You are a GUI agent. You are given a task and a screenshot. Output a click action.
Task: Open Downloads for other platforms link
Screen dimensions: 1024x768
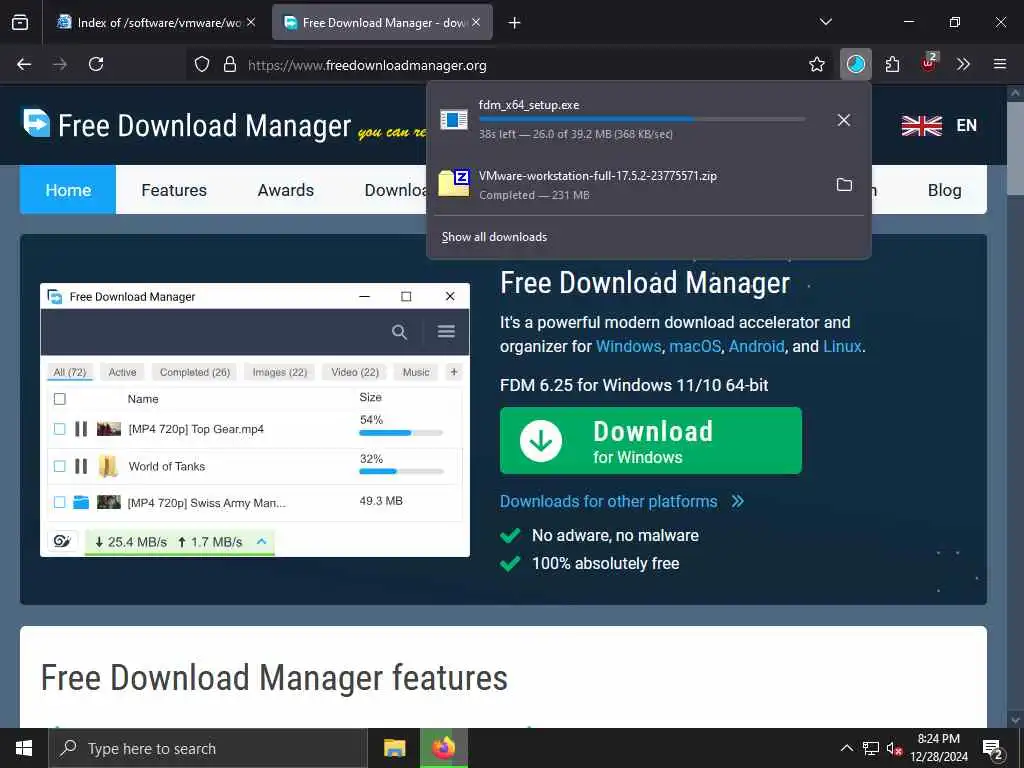[x=621, y=502]
